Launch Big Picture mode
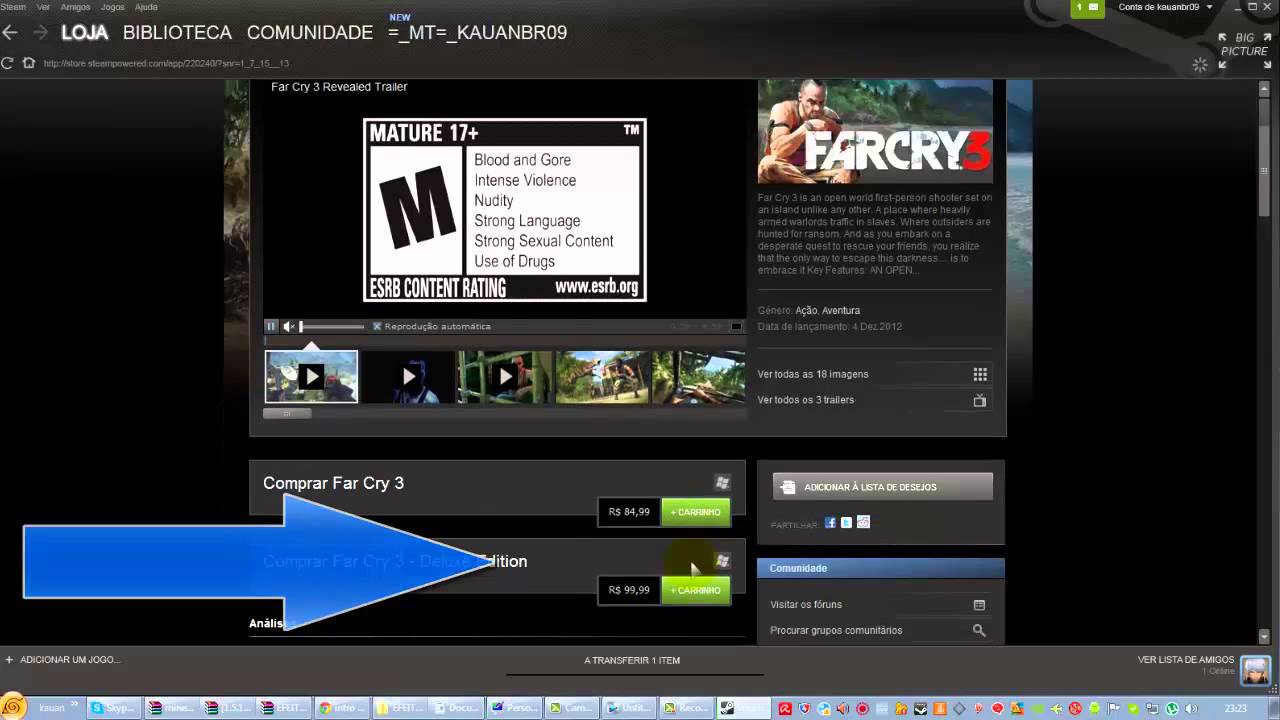This screenshot has width=1280, height=720. pos(1244,45)
